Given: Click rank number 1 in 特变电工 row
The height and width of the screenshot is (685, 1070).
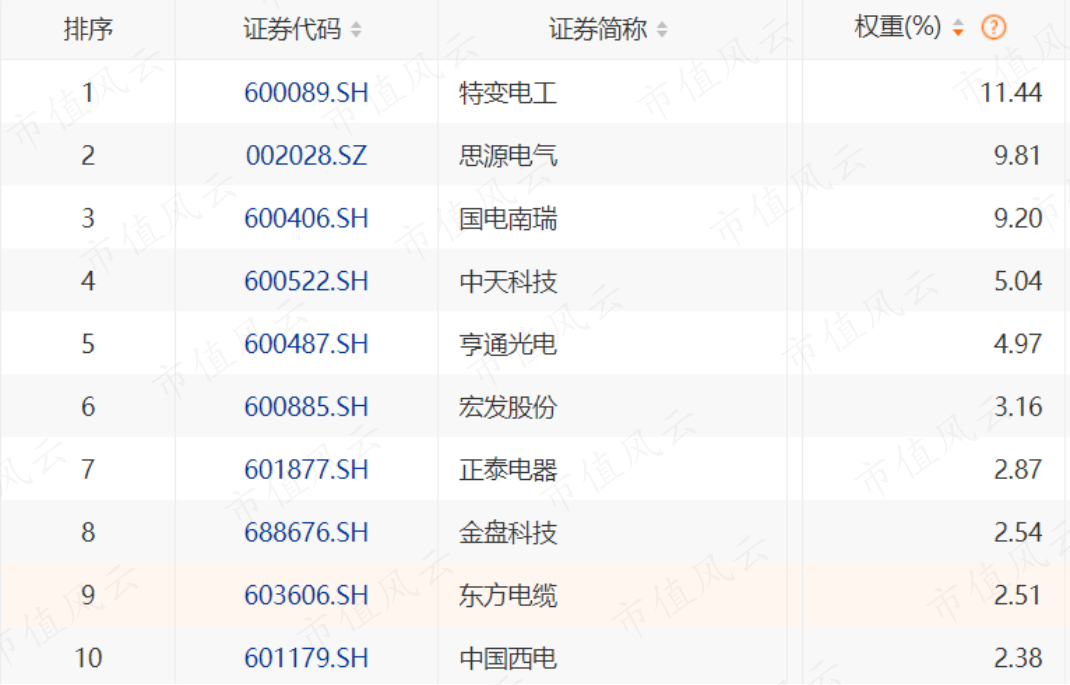Looking at the screenshot, I should point(88,93).
